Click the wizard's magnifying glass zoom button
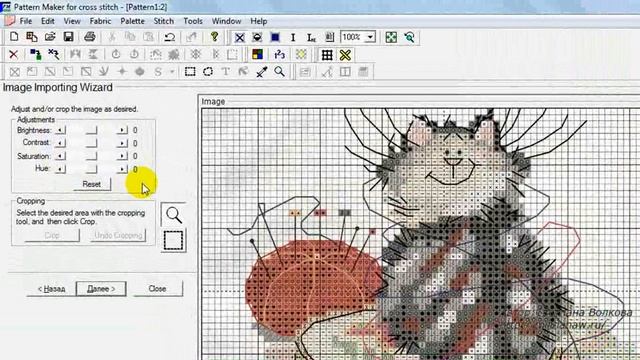The image size is (640, 360). (173, 215)
